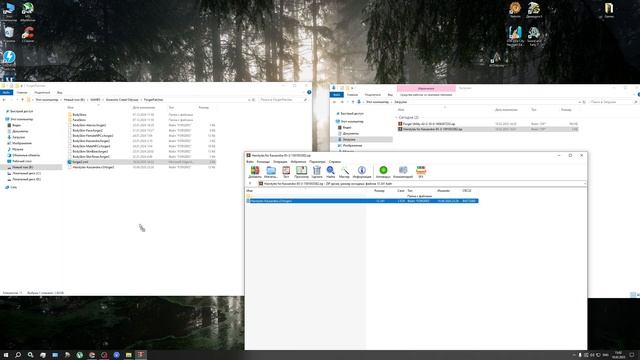Select Музыка in left explorer tree
The height and width of the screenshot is (360, 640).
(x=18, y=149)
